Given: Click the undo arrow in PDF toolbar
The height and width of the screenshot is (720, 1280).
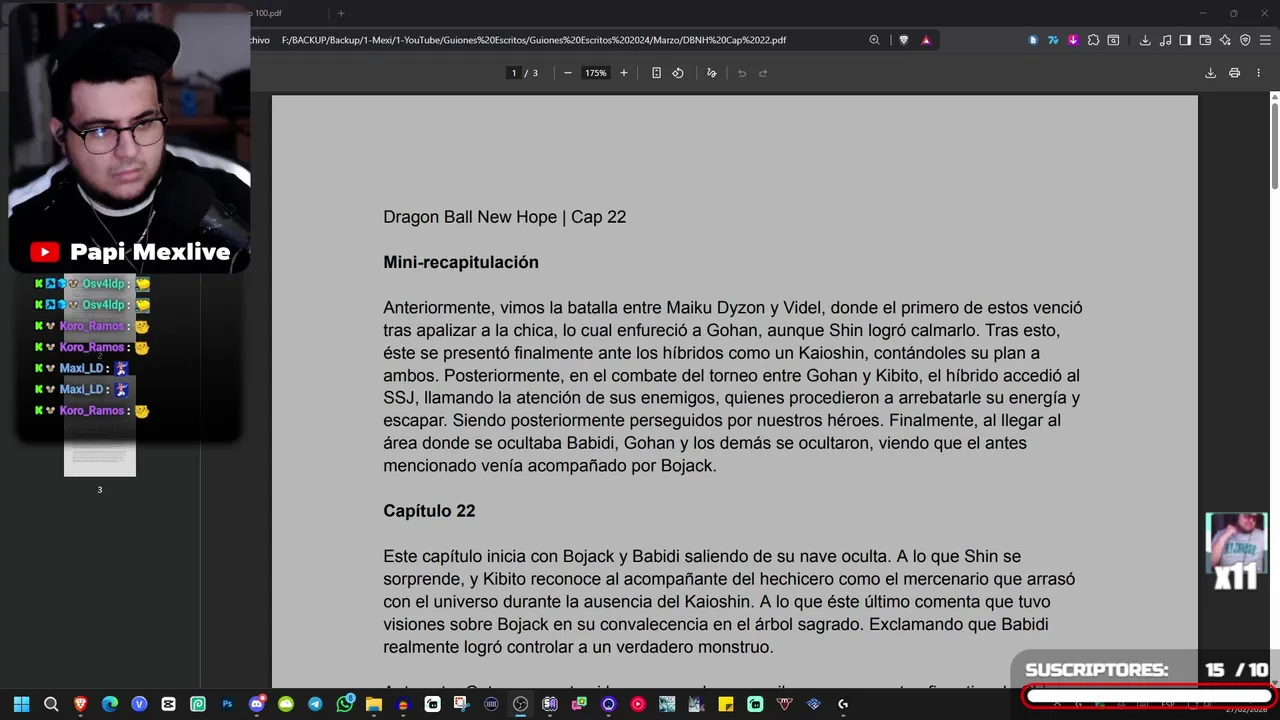Looking at the screenshot, I should click(x=742, y=73).
